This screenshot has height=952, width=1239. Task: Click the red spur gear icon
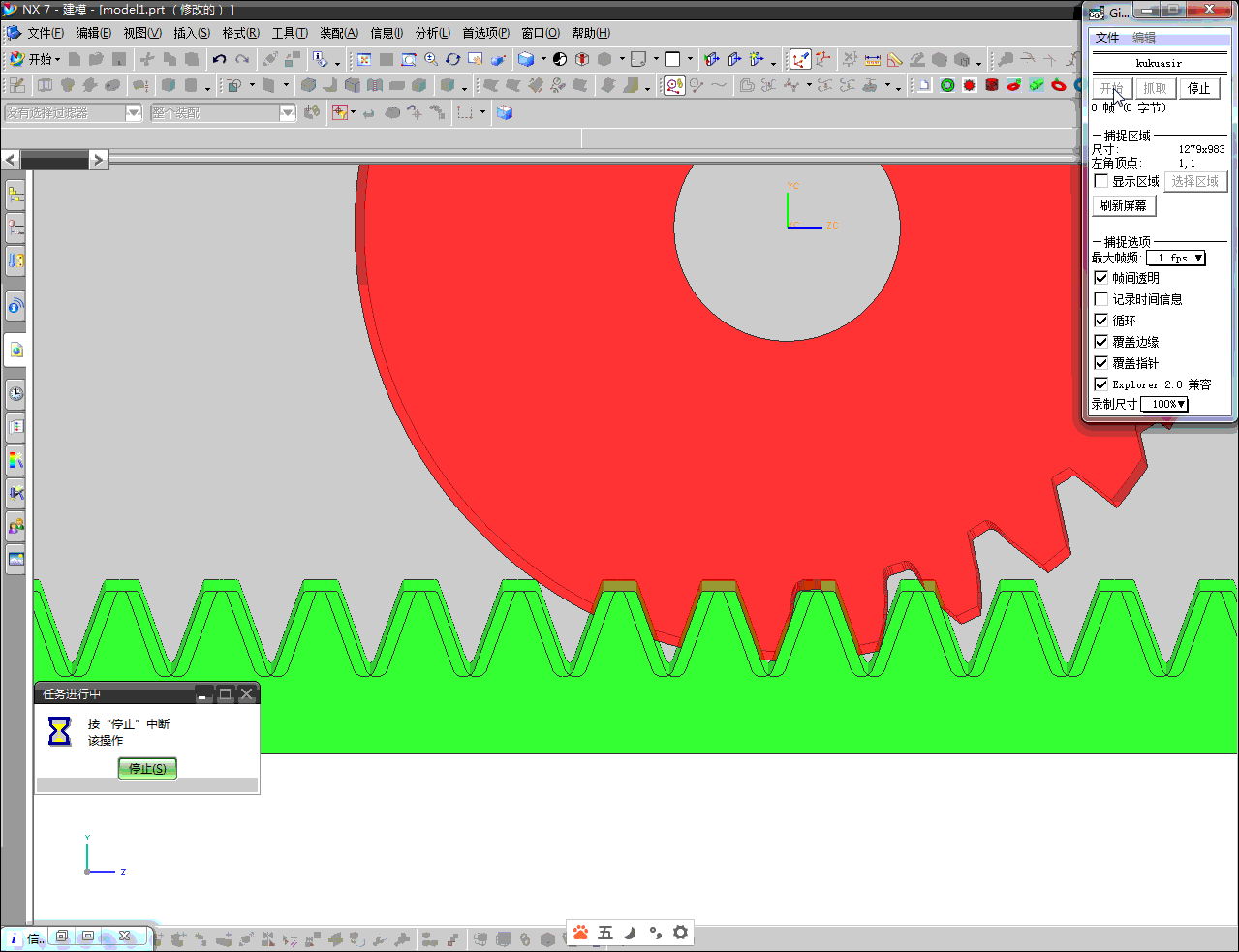click(x=970, y=85)
